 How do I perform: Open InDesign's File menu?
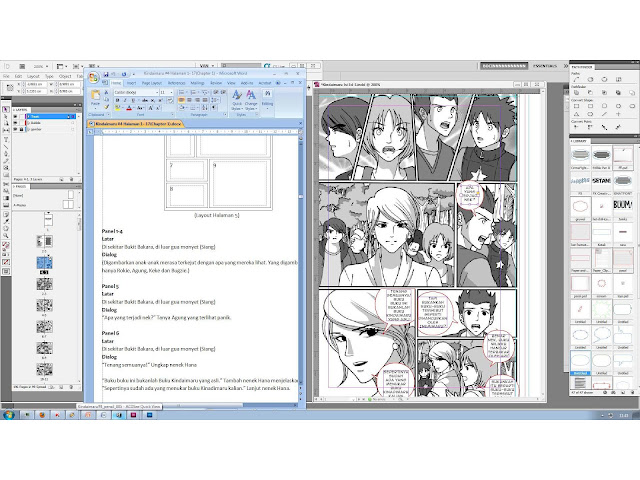click(x=7, y=76)
